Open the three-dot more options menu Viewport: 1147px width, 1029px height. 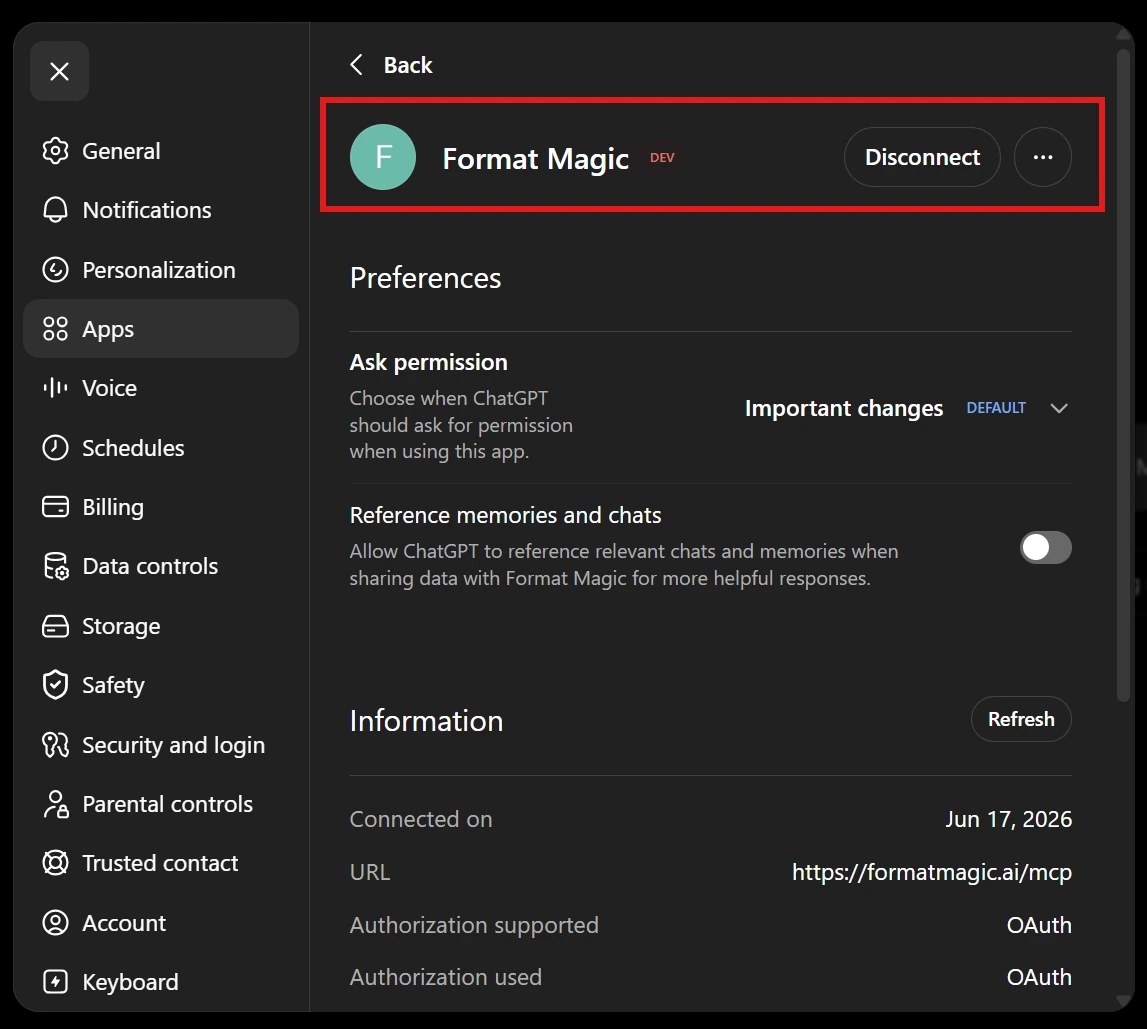click(1042, 157)
